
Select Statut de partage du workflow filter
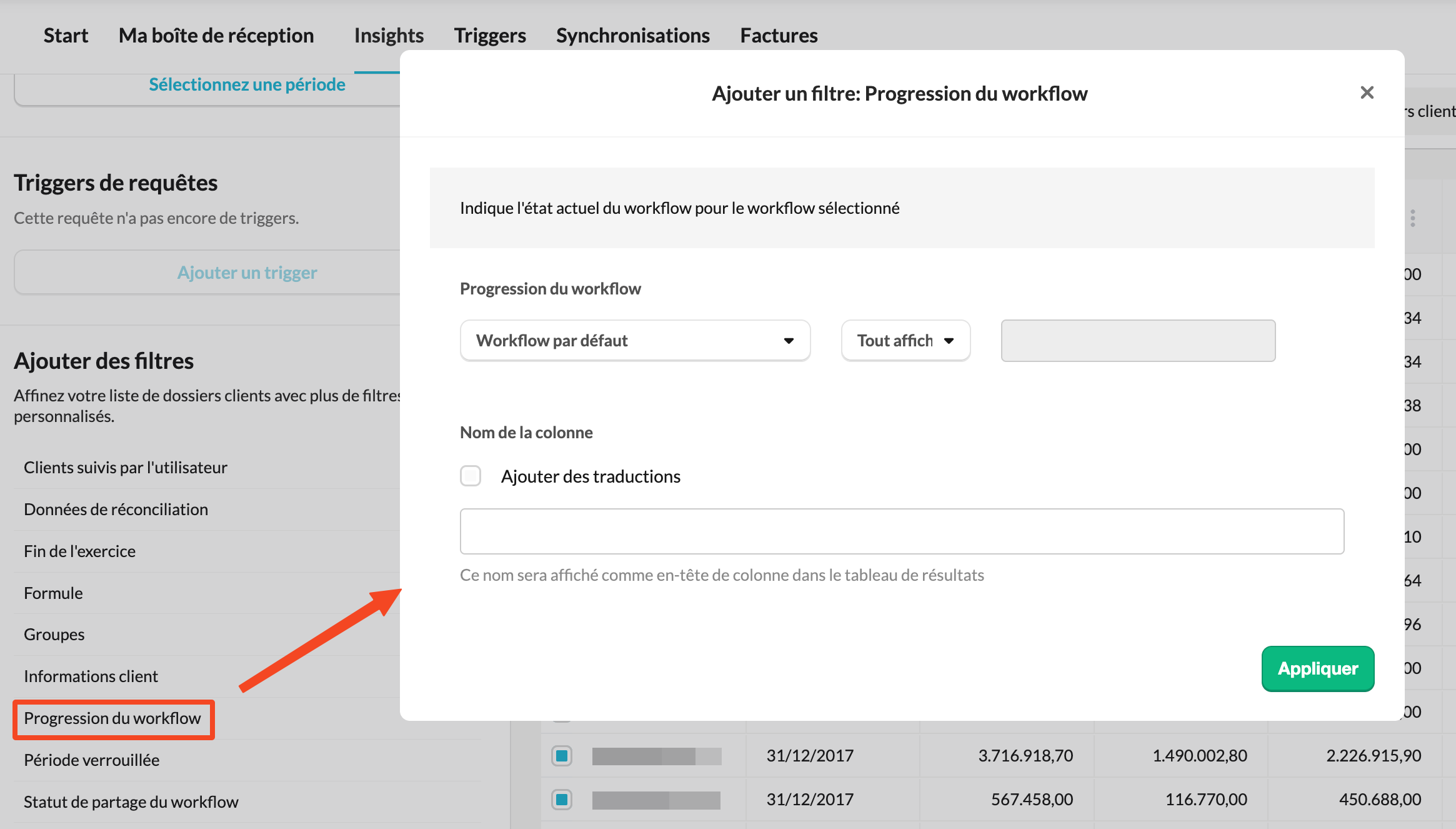[131, 802]
